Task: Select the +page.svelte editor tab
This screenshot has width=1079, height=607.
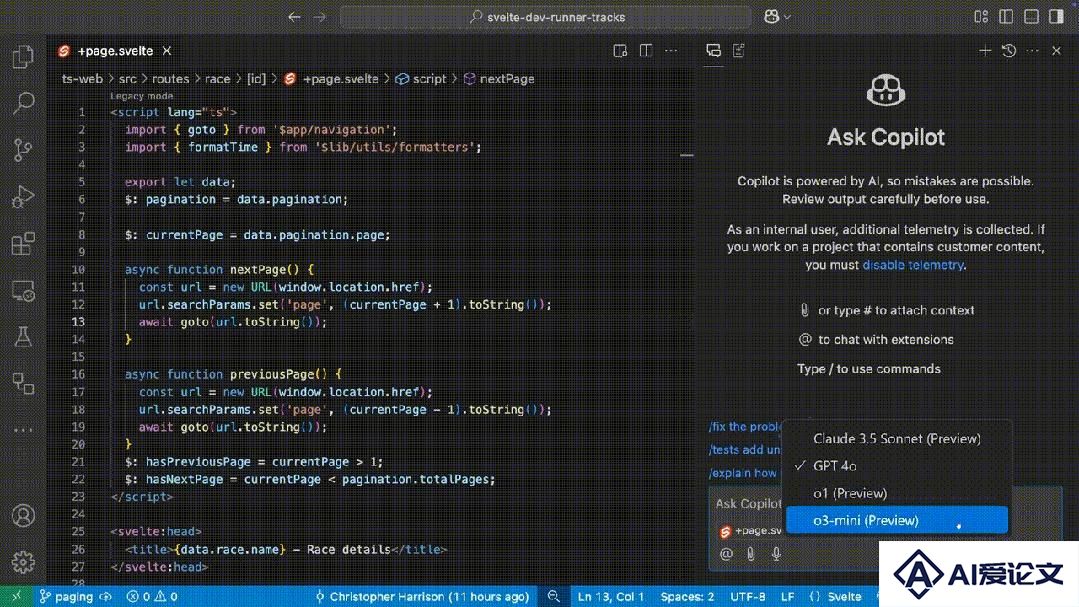Action: (x=114, y=51)
